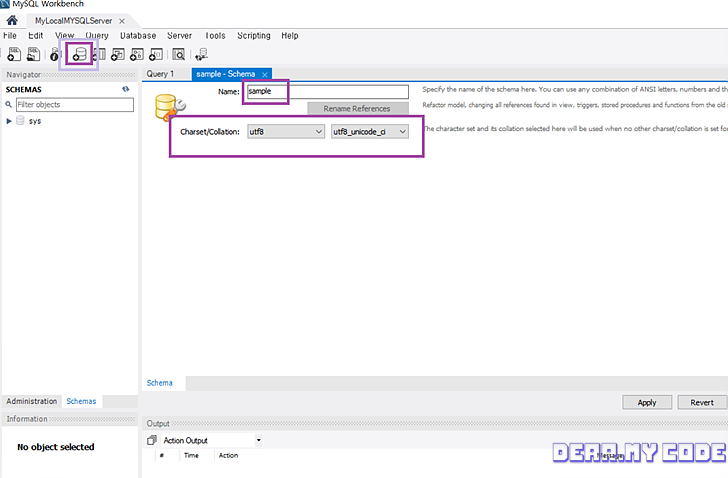Click the Filter objects search field
The width and height of the screenshot is (728, 478).
click(75, 104)
